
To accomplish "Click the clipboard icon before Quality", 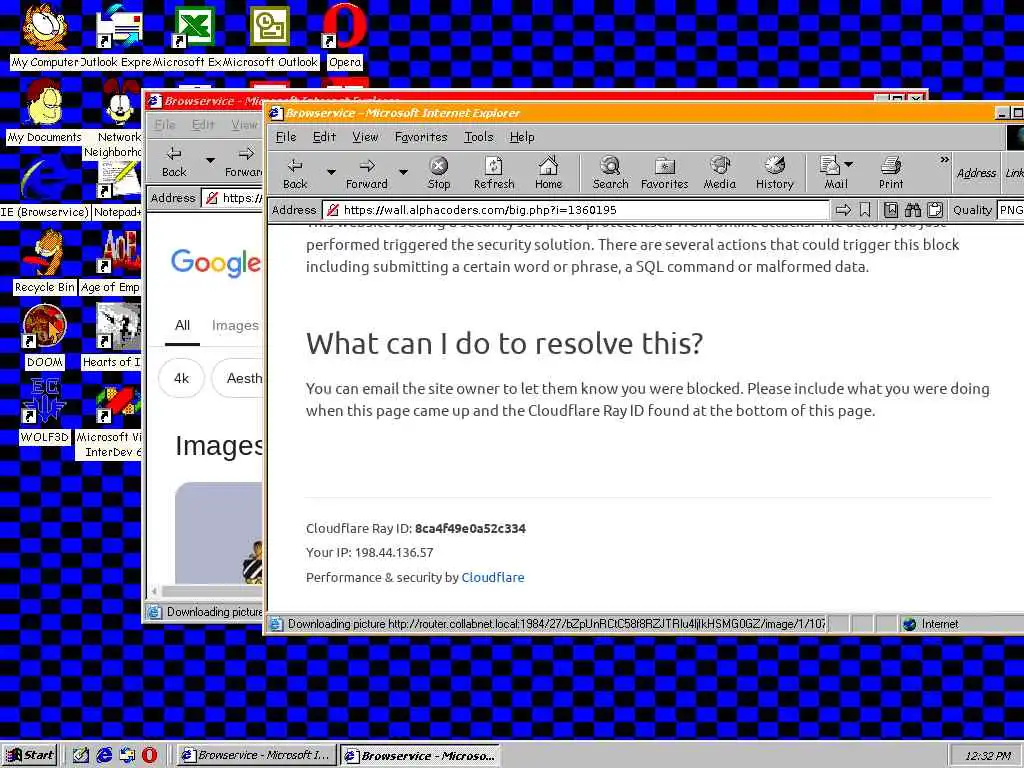I will [935, 210].
